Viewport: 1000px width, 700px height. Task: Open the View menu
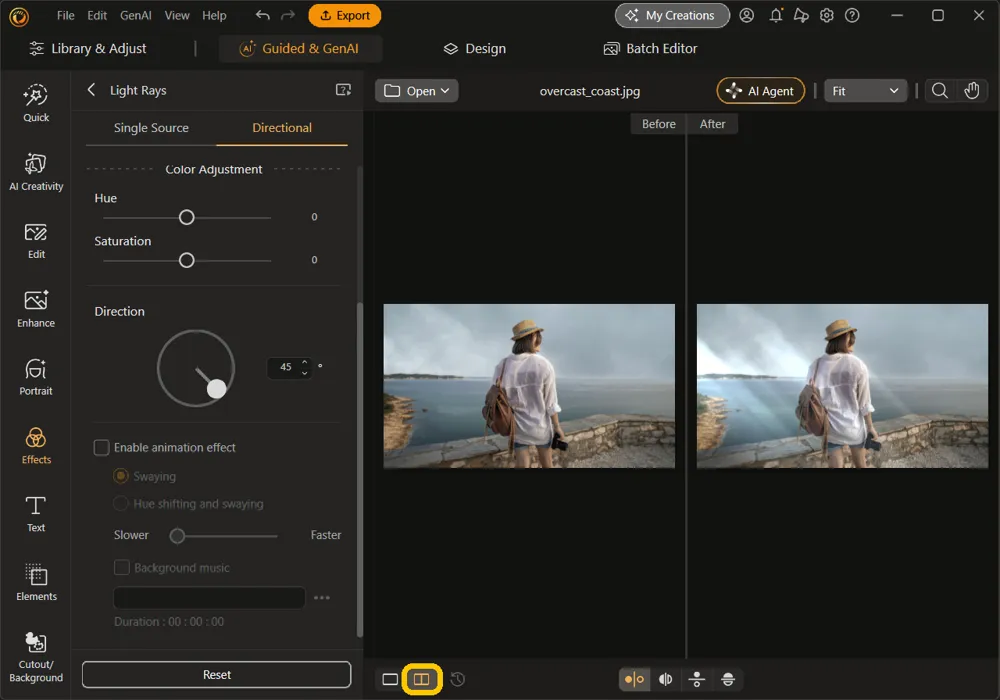tap(177, 15)
